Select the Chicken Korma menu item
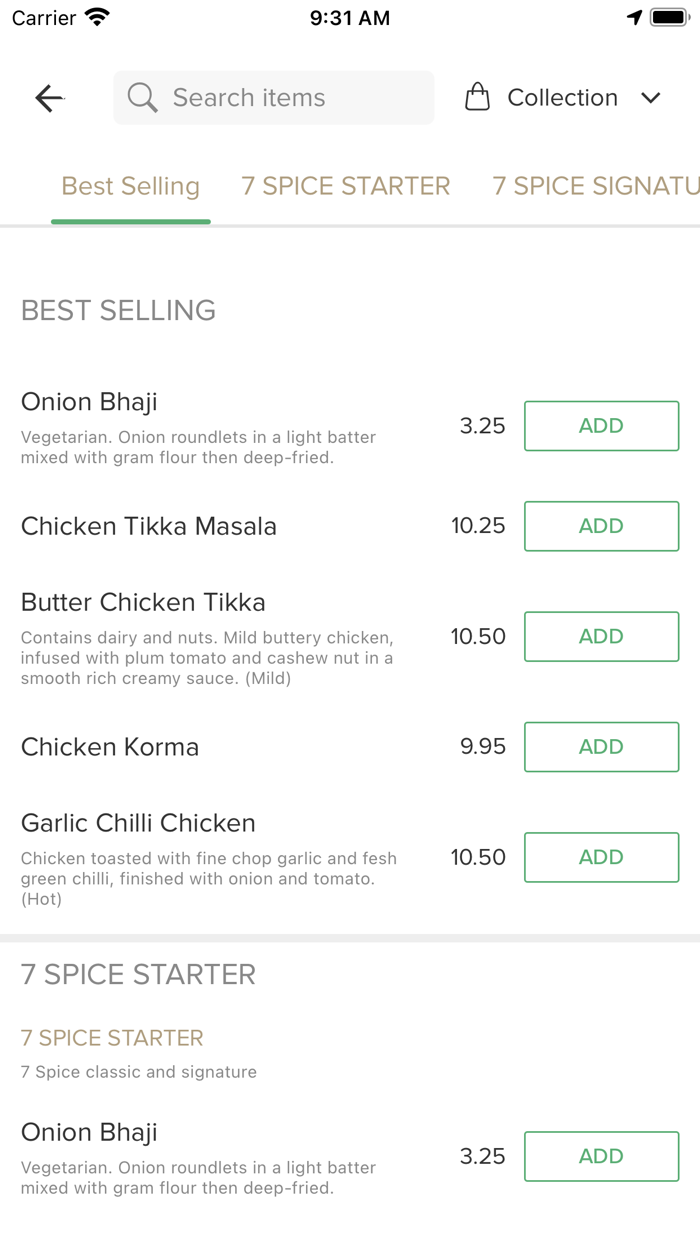This screenshot has height=1244, width=700. tap(110, 747)
